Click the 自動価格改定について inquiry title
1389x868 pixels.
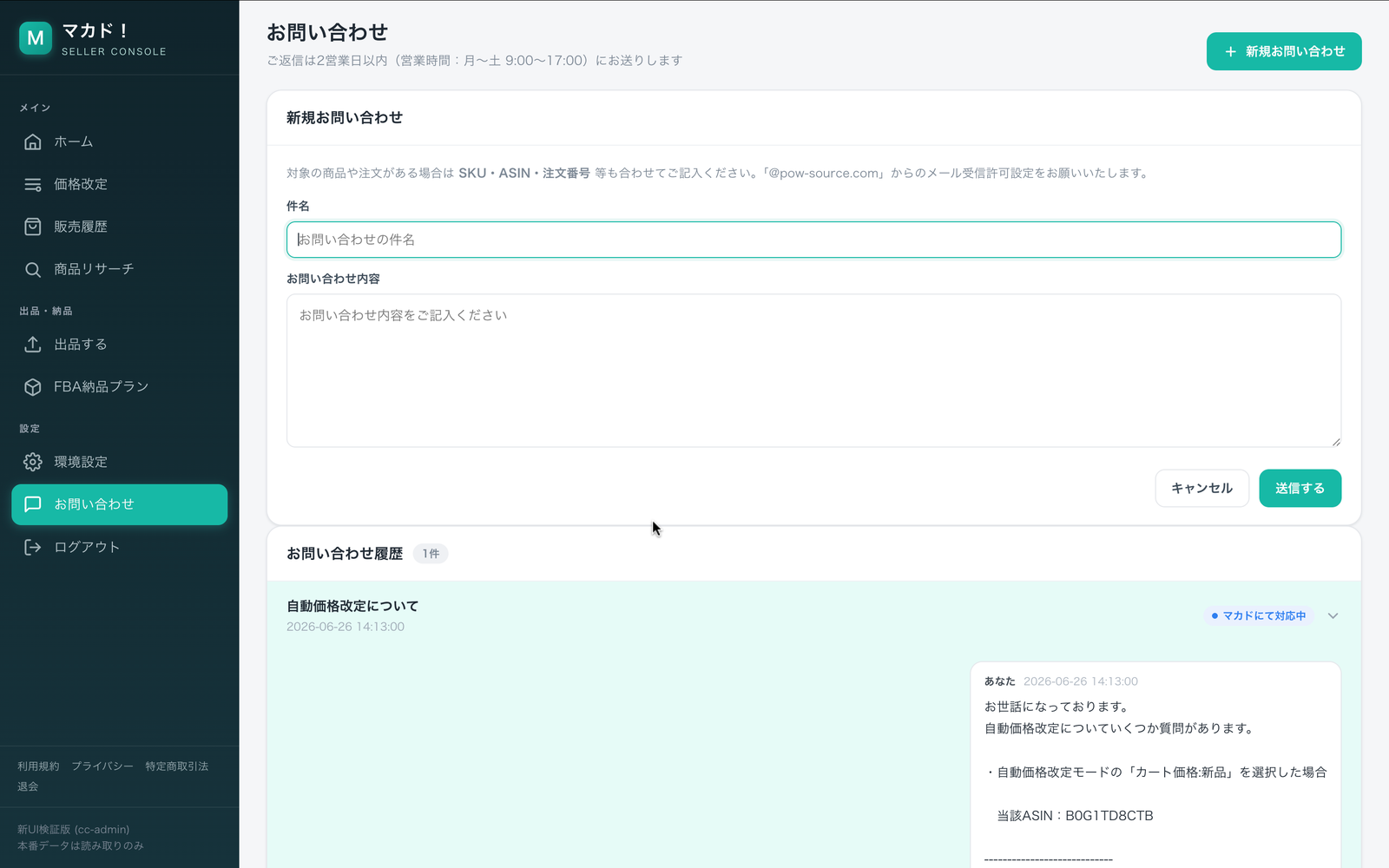[352, 606]
